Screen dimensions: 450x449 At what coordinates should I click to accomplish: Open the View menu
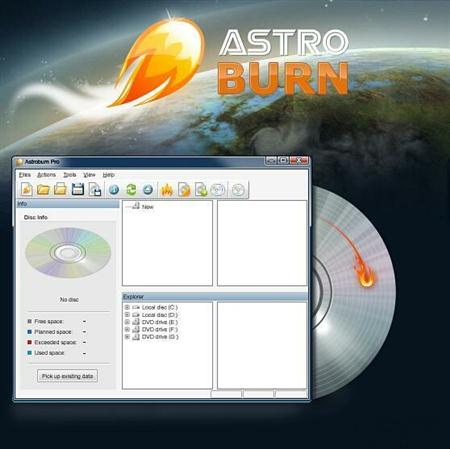pyautogui.click(x=89, y=175)
